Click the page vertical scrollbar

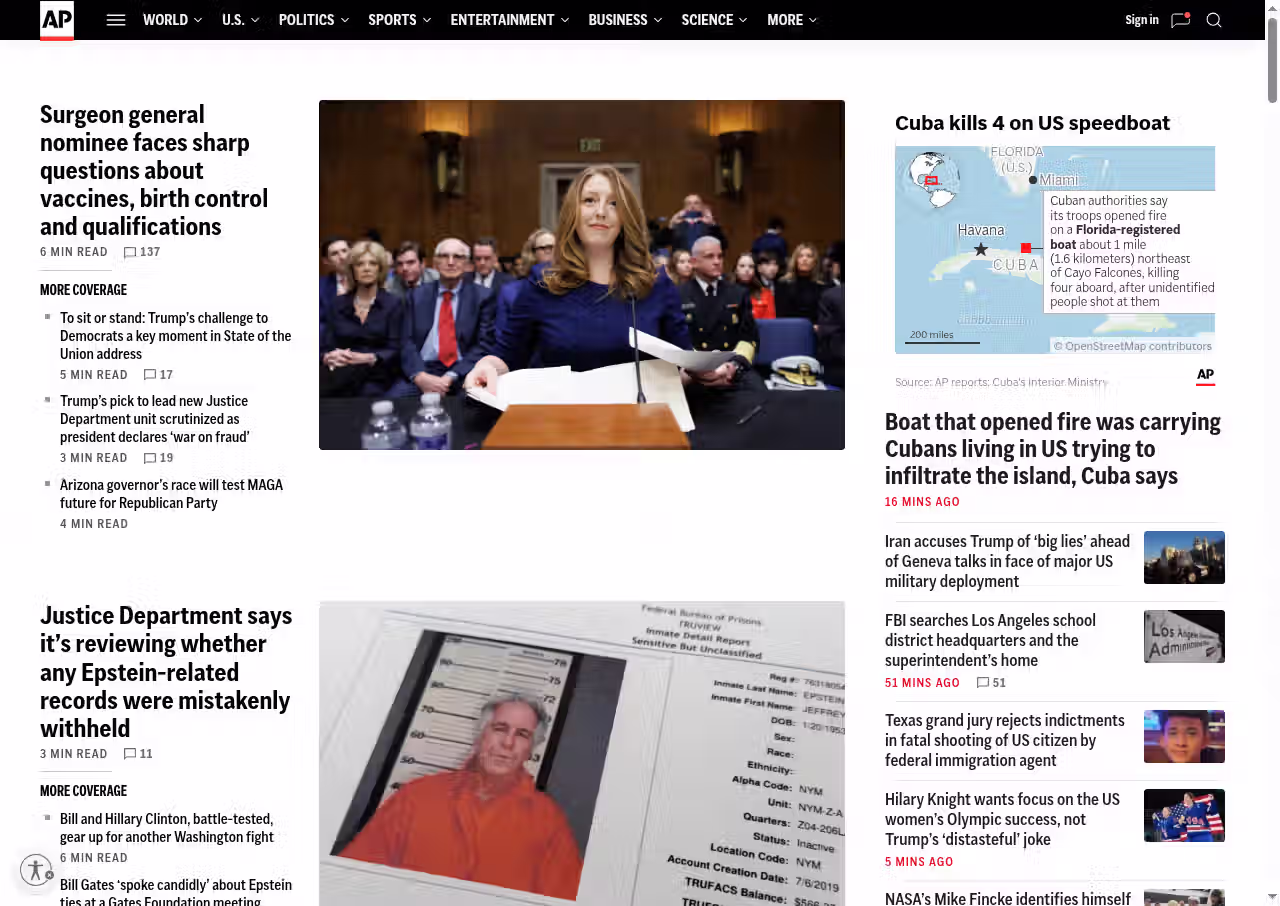click(x=1272, y=60)
